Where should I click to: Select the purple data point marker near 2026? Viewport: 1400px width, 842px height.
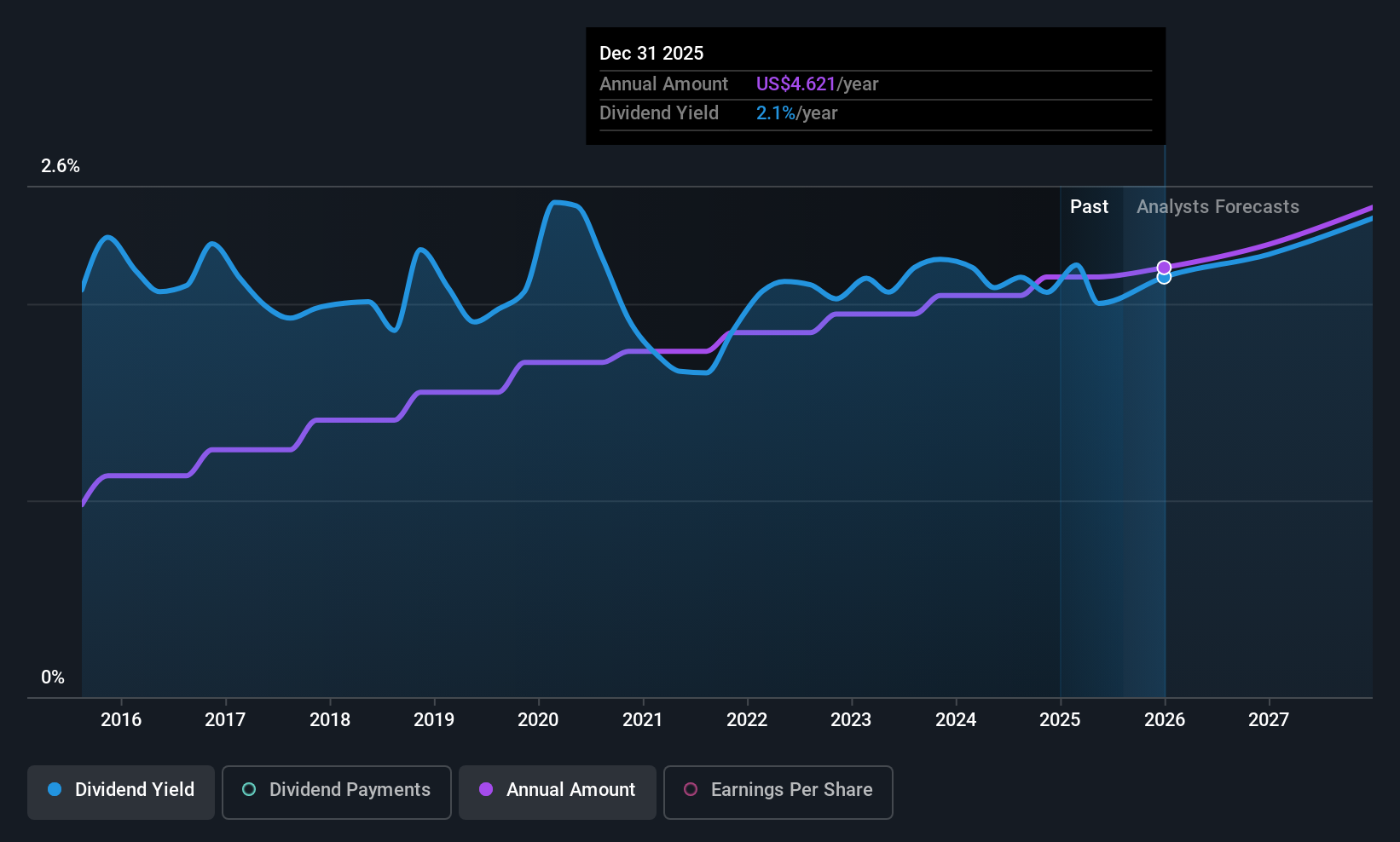(1165, 267)
